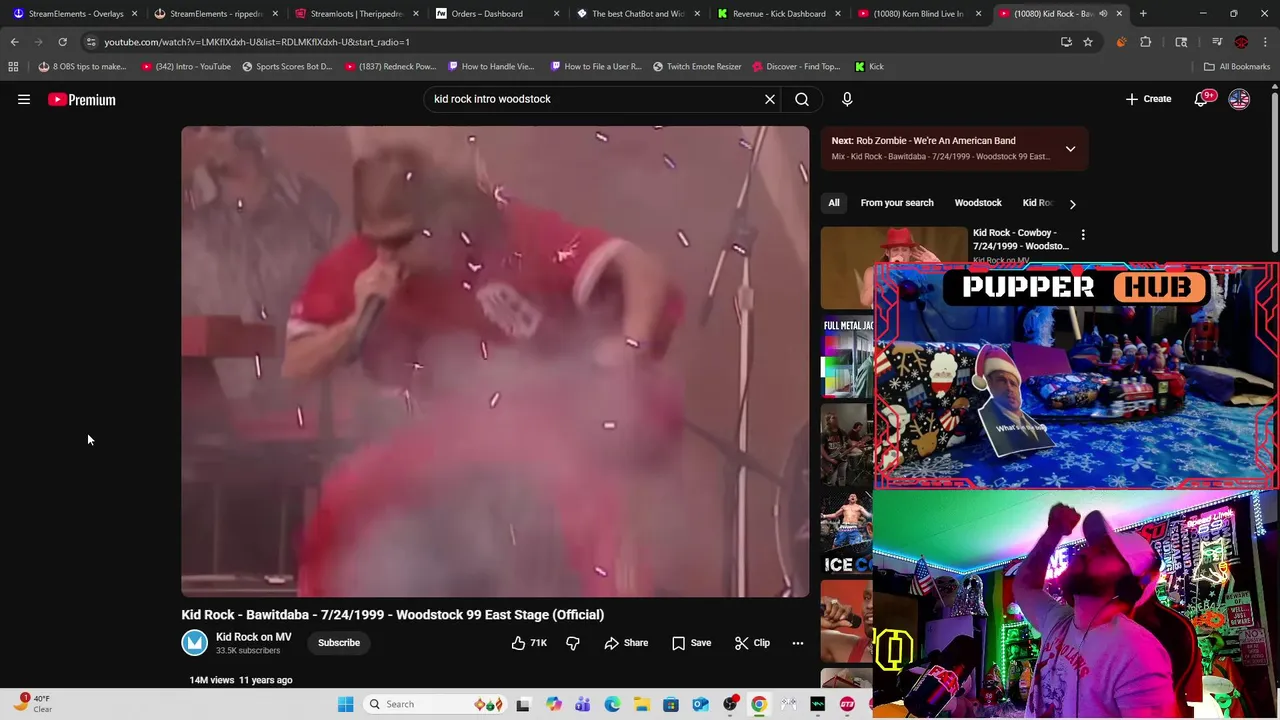Expand the Next up mix playlist chevron
This screenshot has height=720, width=1280.
coord(1070,149)
